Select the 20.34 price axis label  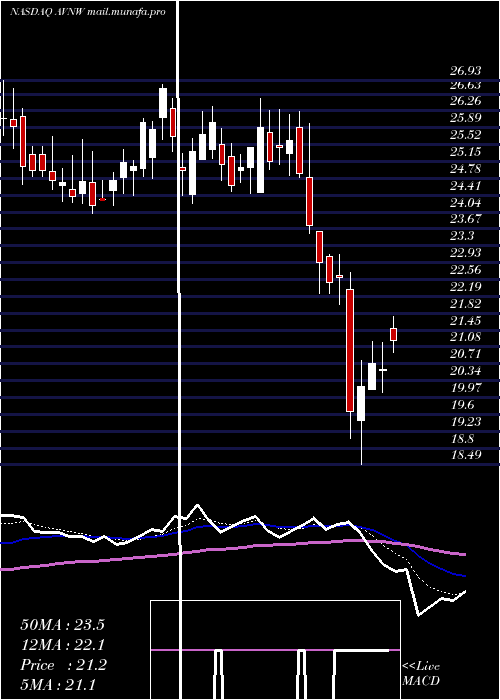click(466, 371)
